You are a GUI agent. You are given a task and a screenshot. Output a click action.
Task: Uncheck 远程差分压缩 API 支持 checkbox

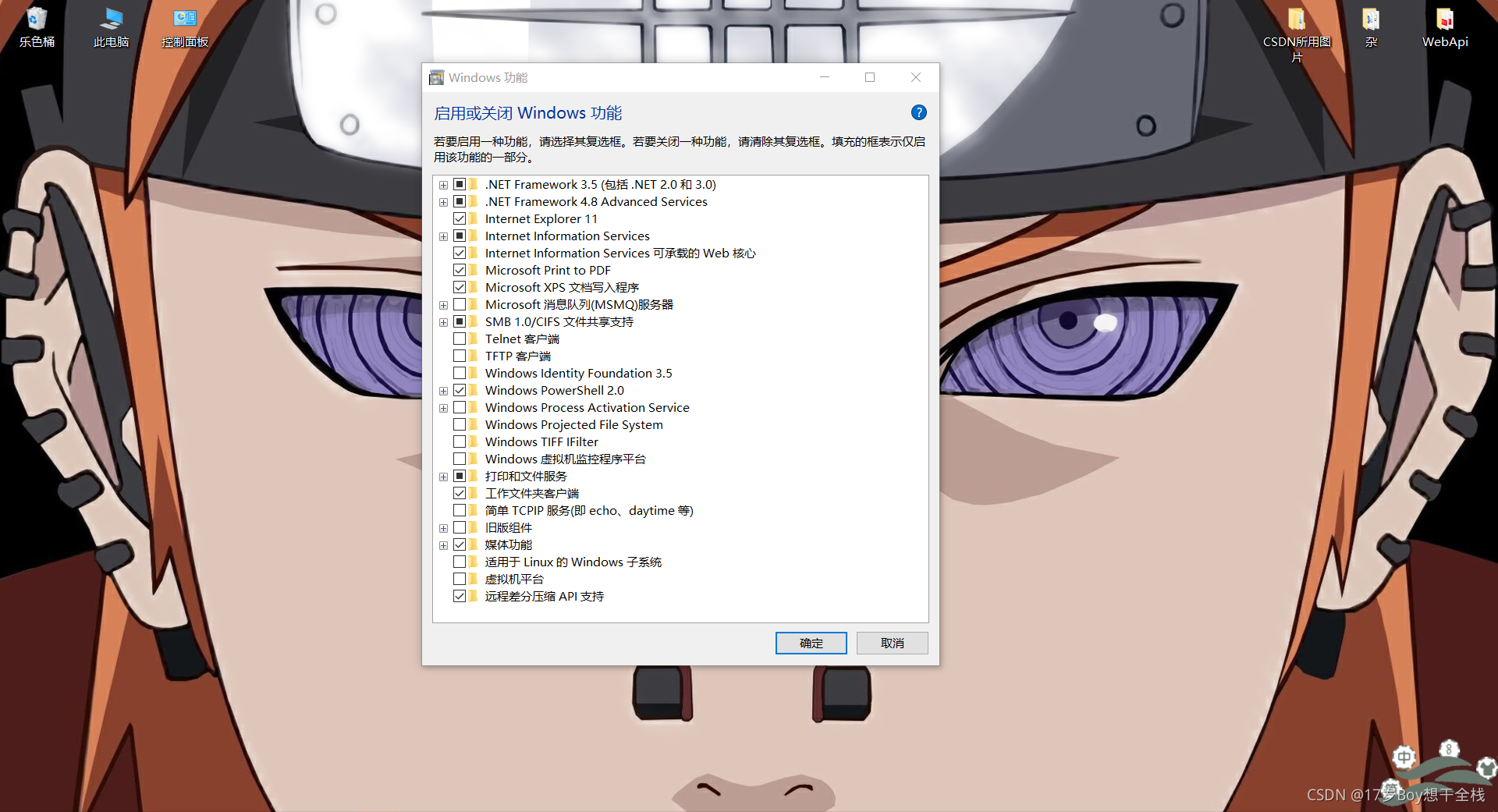[x=460, y=596]
